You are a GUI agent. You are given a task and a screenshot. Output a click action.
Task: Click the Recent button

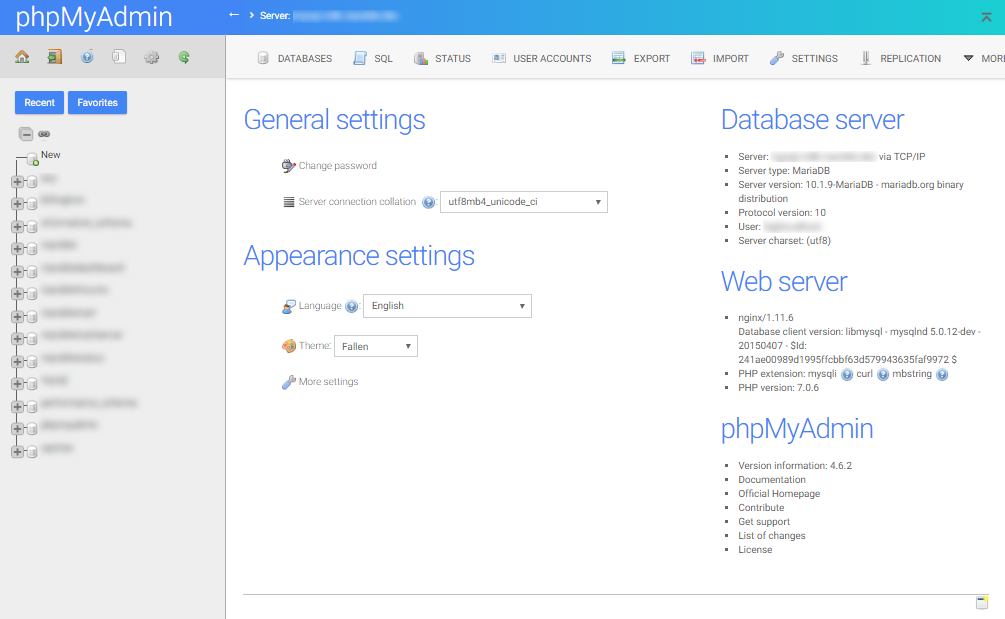click(x=40, y=102)
